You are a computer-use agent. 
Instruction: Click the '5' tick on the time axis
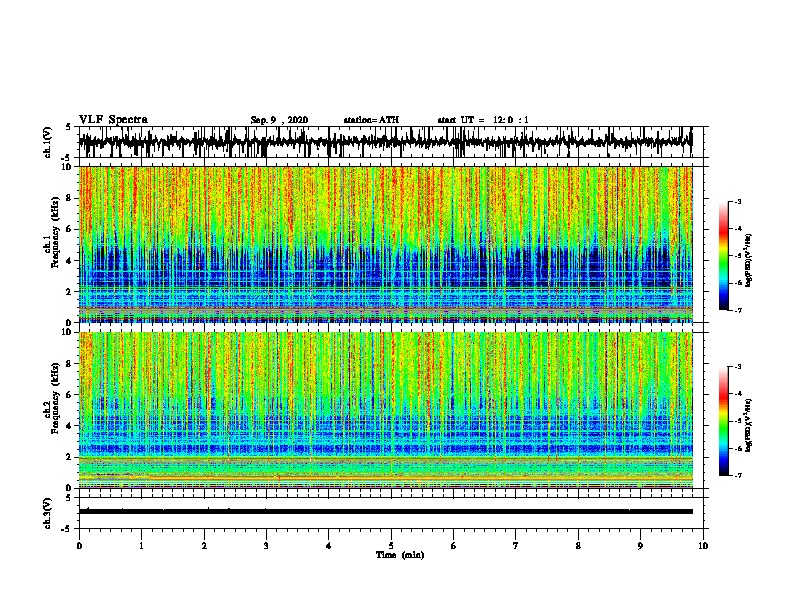tap(391, 546)
